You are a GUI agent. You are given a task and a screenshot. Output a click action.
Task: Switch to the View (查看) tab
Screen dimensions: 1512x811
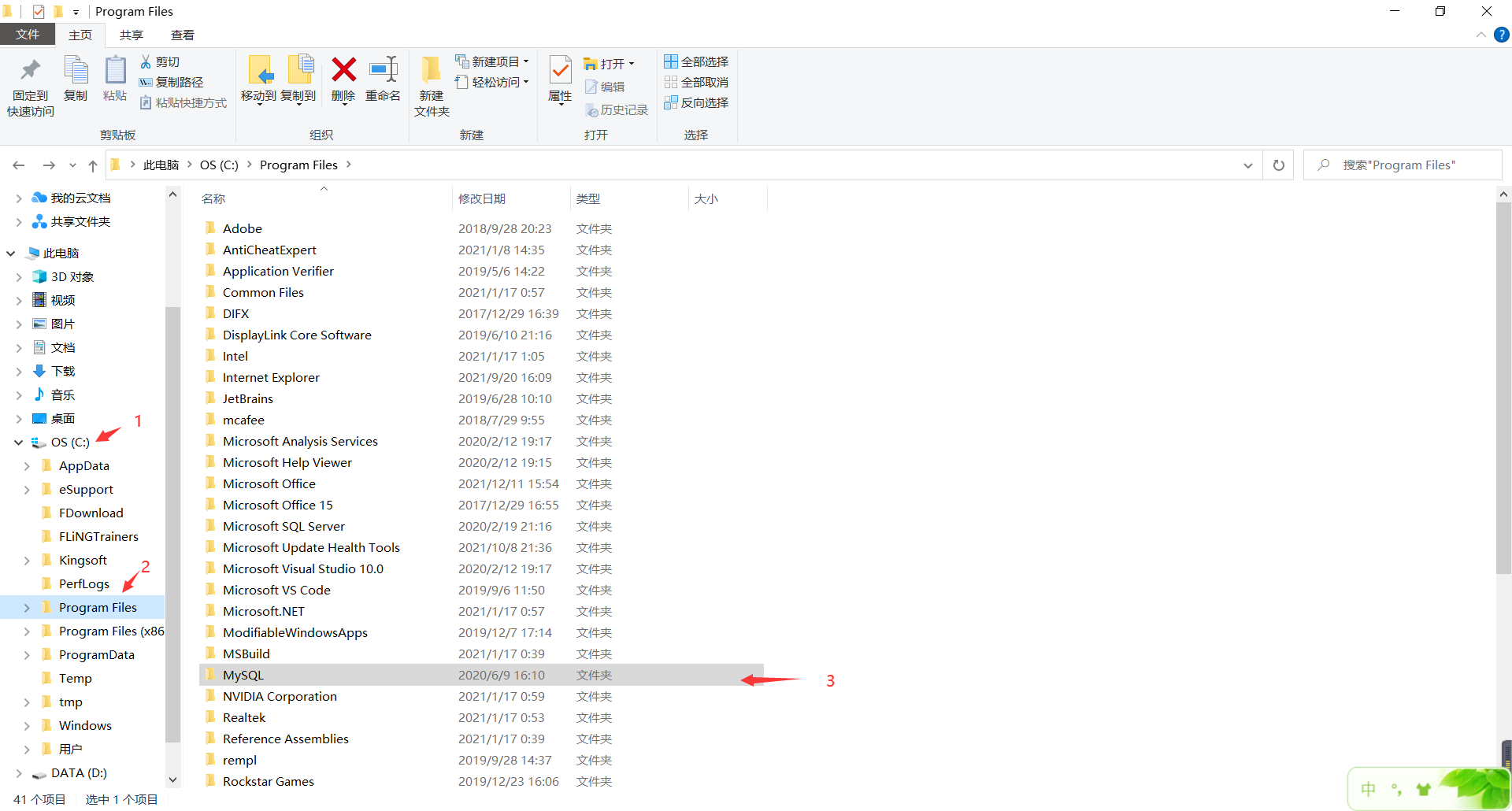pyautogui.click(x=183, y=35)
